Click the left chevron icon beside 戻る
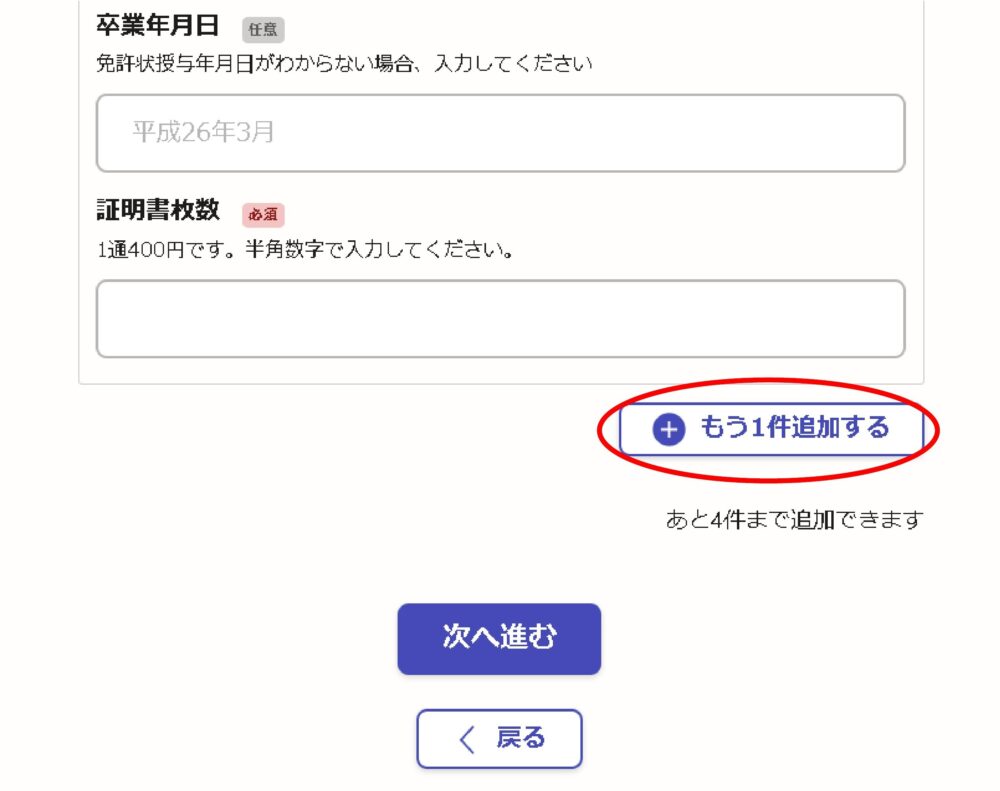Screen dimensions: 1000x791 (467, 739)
